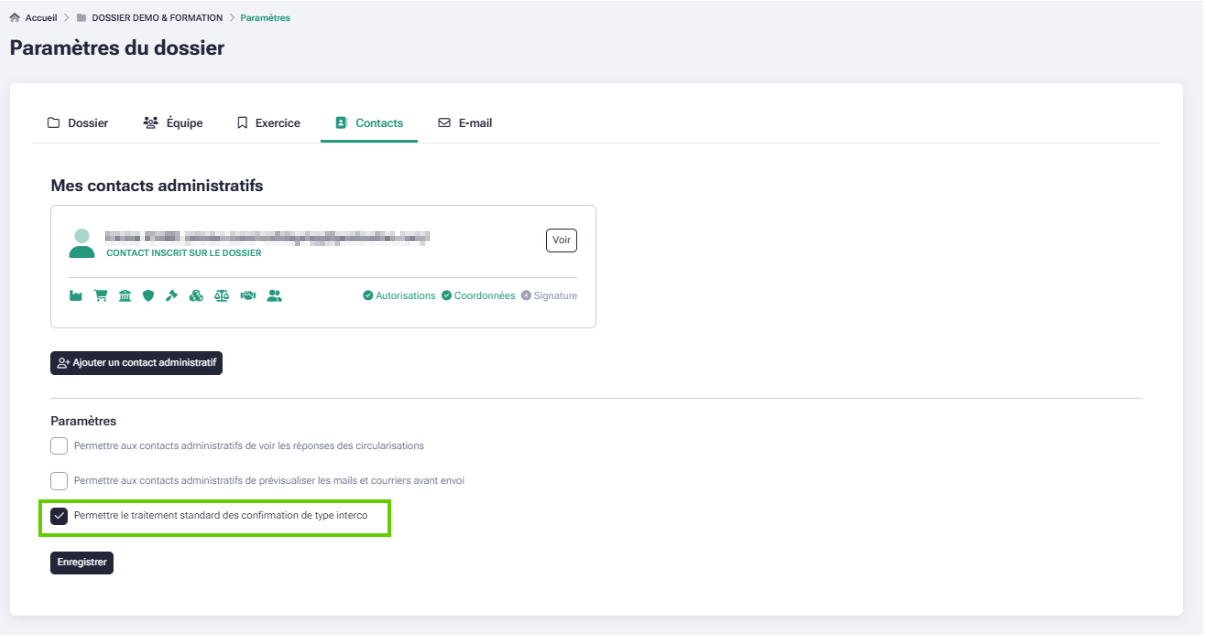Click the shopping cart icon
Viewport: 1206px width, 637px height.
click(100, 296)
